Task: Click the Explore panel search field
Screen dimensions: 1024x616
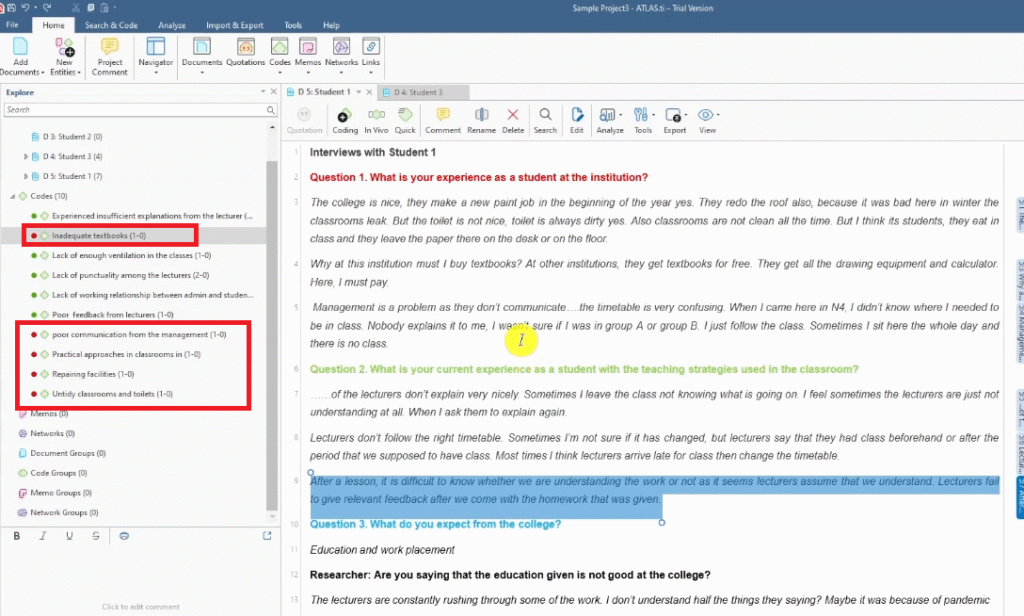Action: coord(135,110)
